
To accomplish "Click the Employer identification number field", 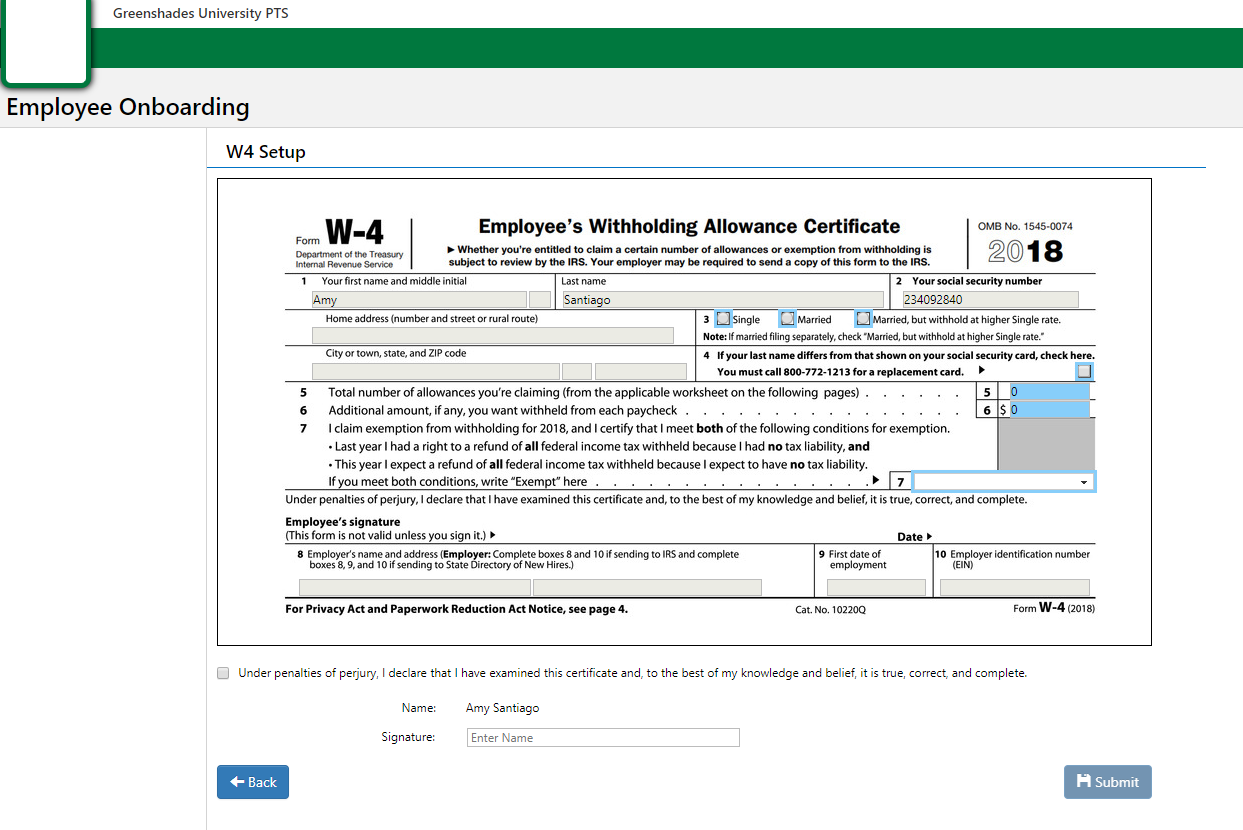I will tap(1015, 587).
